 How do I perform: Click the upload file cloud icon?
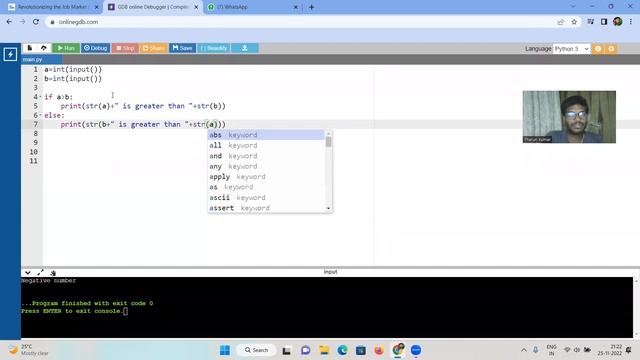pyautogui.click(x=44, y=48)
